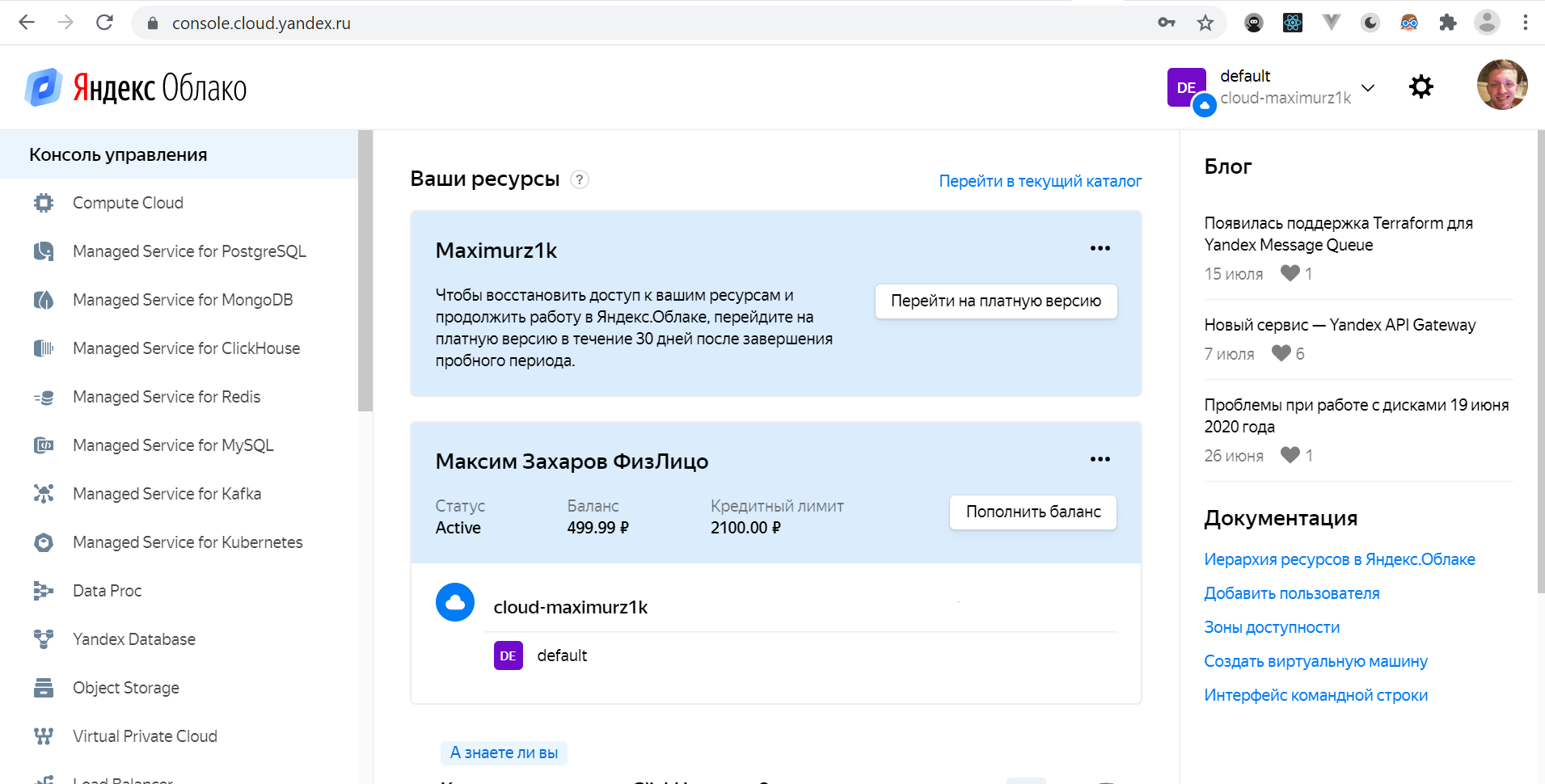Click heart icon under 26 июня post

[x=1290, y=455]
